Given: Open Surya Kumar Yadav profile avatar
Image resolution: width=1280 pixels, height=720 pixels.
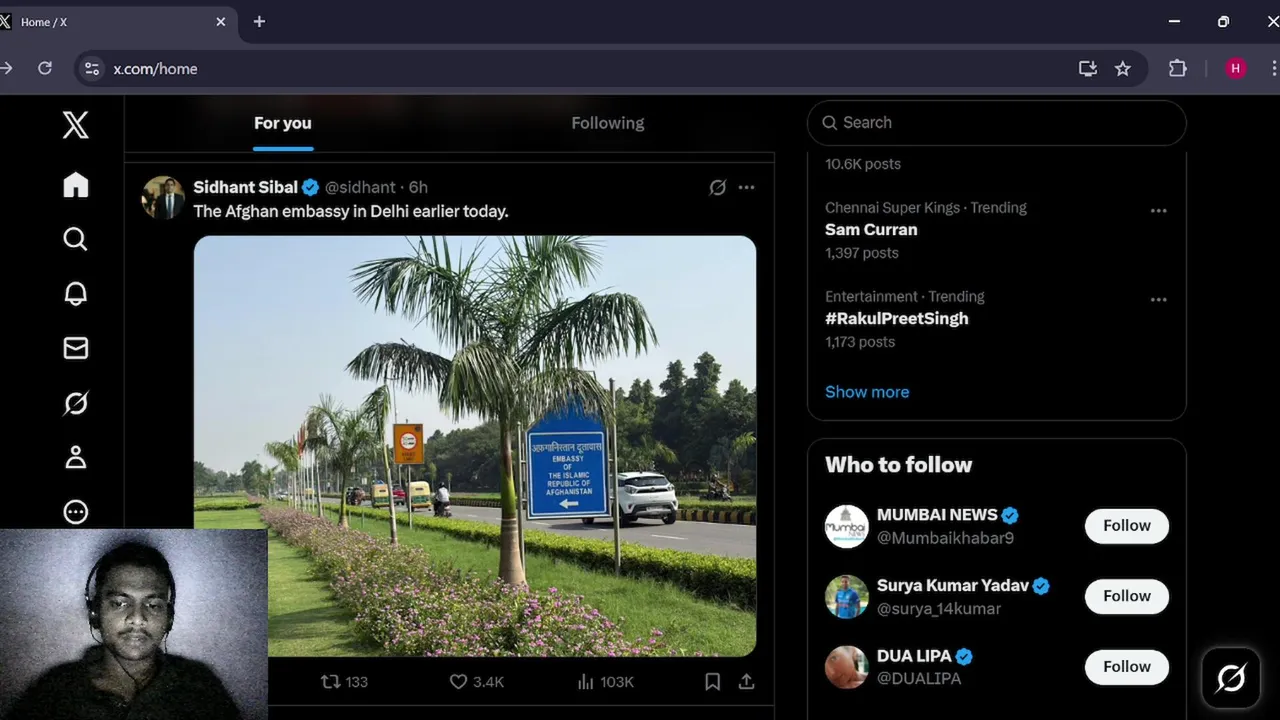Looking at the screenshot, I should click(846, 597).
